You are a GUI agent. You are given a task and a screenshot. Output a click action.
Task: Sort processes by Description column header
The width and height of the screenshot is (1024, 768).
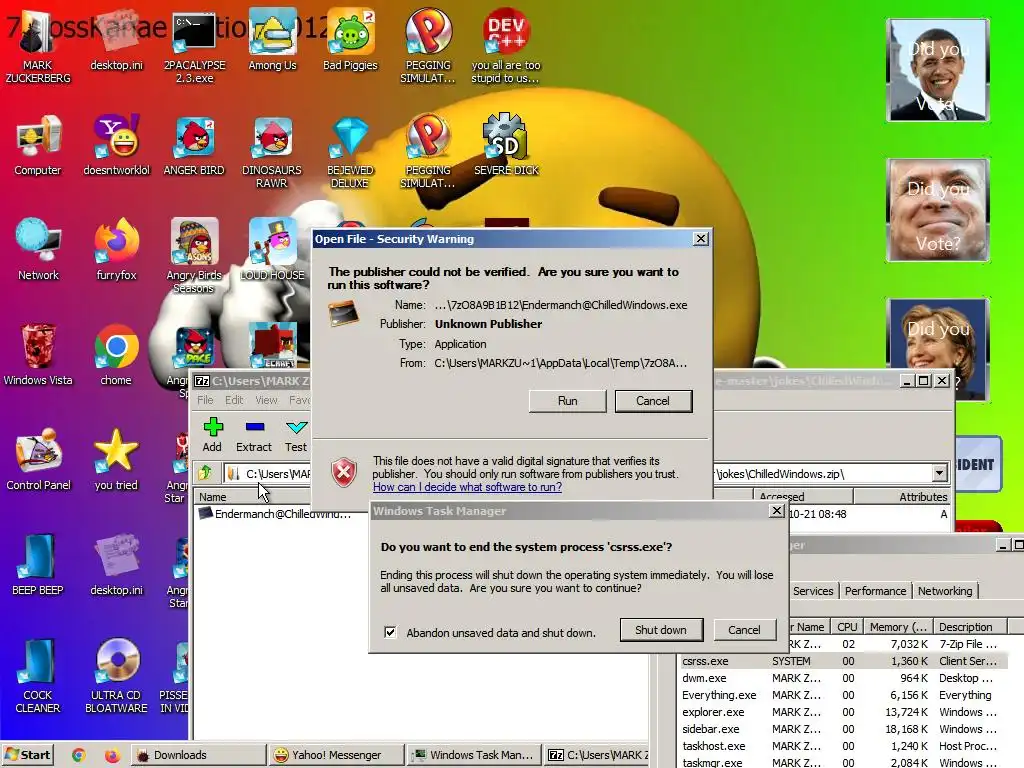click(x=970, y=627)
